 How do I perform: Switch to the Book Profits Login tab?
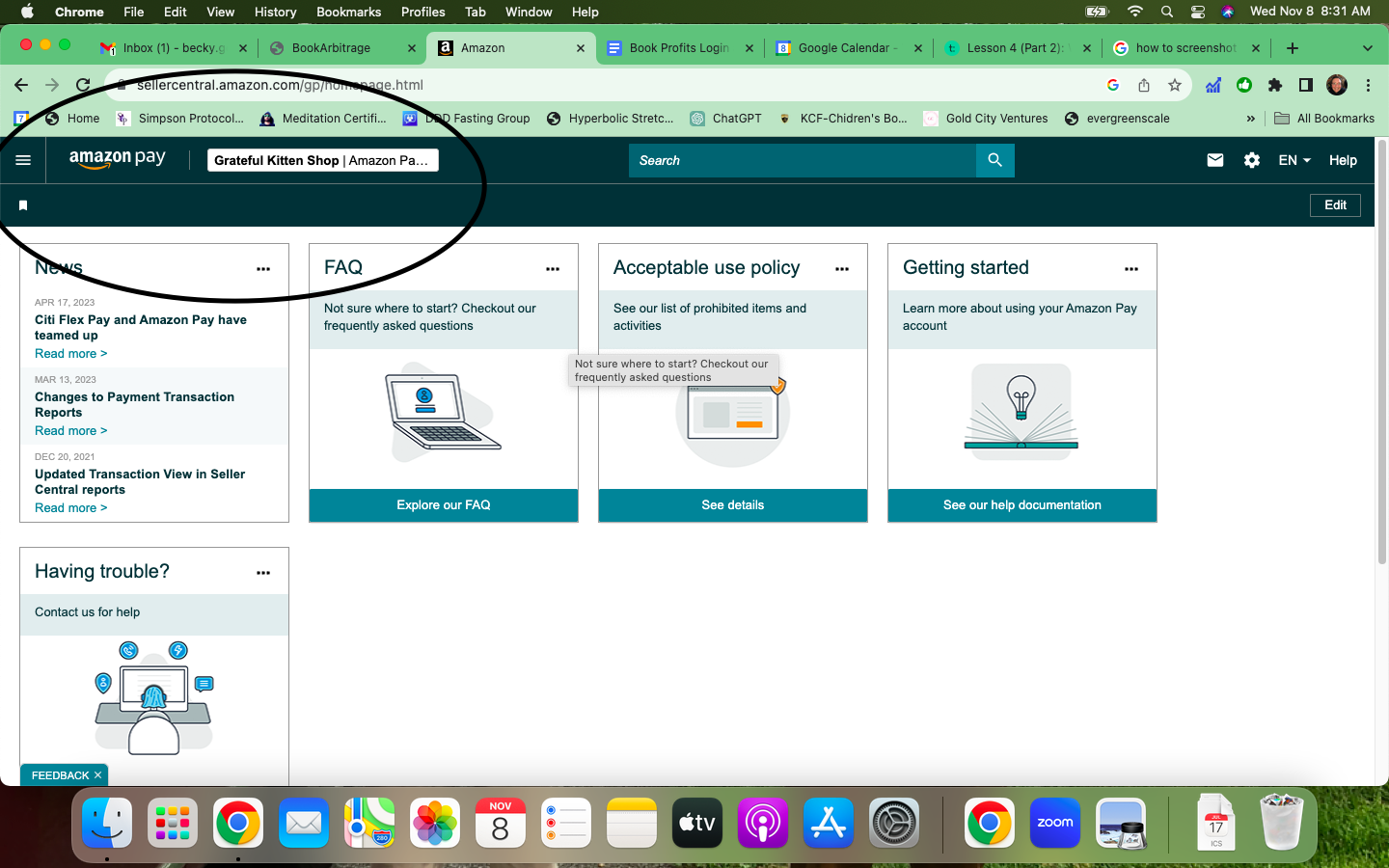tap(680, 48)
